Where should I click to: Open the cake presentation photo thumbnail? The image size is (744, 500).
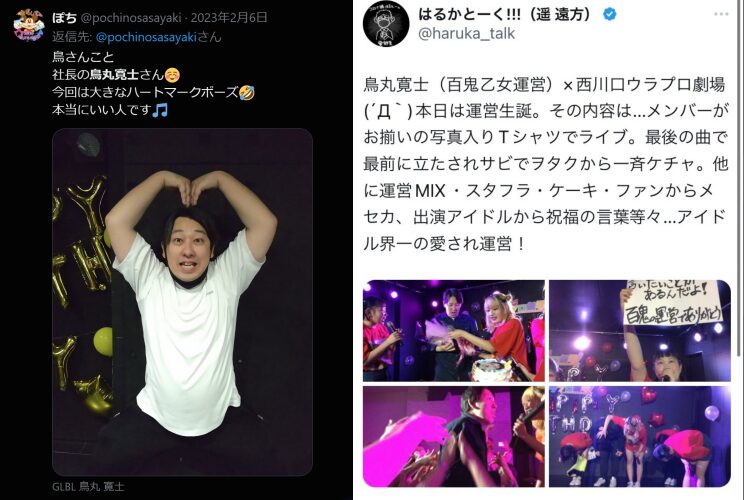(x=454, y=331)
